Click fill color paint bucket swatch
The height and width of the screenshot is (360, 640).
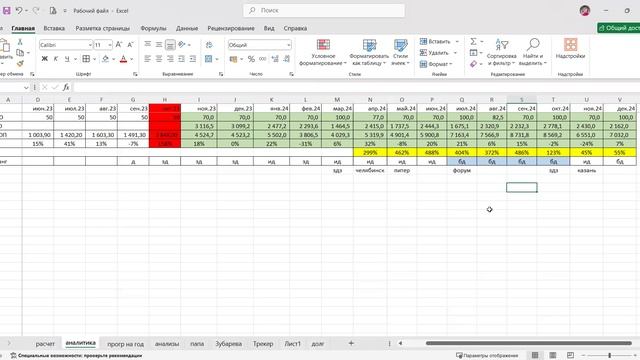pyautogui.click(x=105, y=59)
